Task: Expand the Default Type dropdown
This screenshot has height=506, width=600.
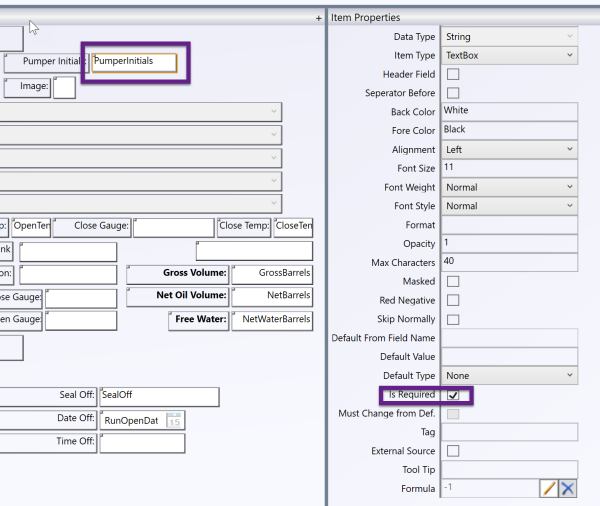Action: (x=509, y=376)
